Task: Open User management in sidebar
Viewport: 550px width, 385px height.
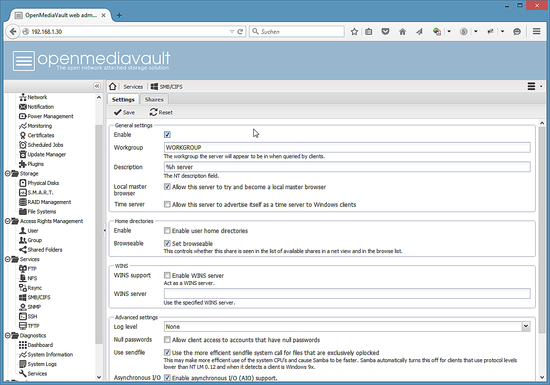Action: pyautogui.click(x=29, y=230)
